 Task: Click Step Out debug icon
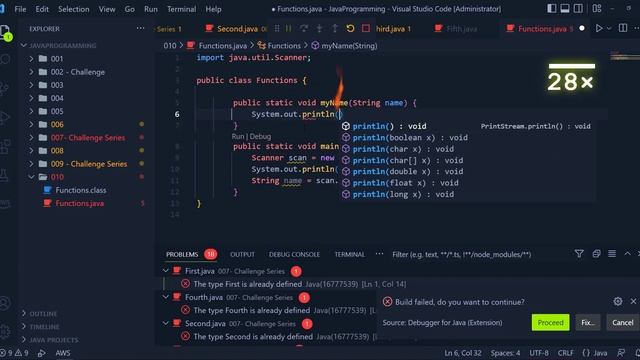(335, 28)
